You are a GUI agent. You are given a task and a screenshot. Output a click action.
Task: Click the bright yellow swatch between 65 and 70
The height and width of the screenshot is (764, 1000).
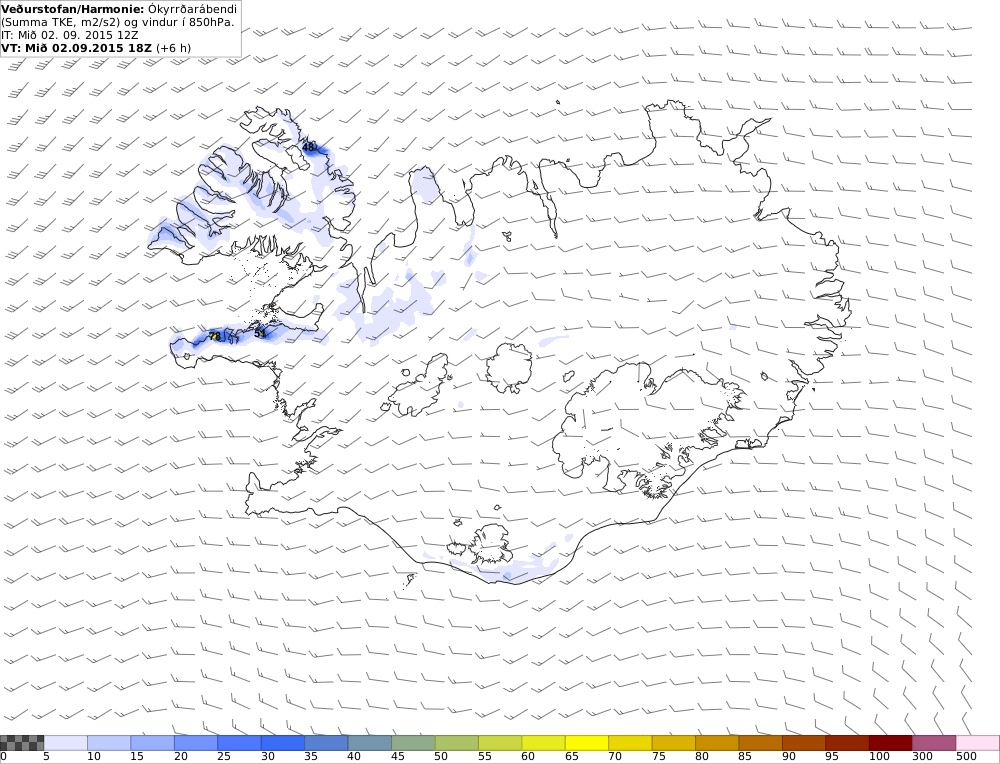(587, 742)
